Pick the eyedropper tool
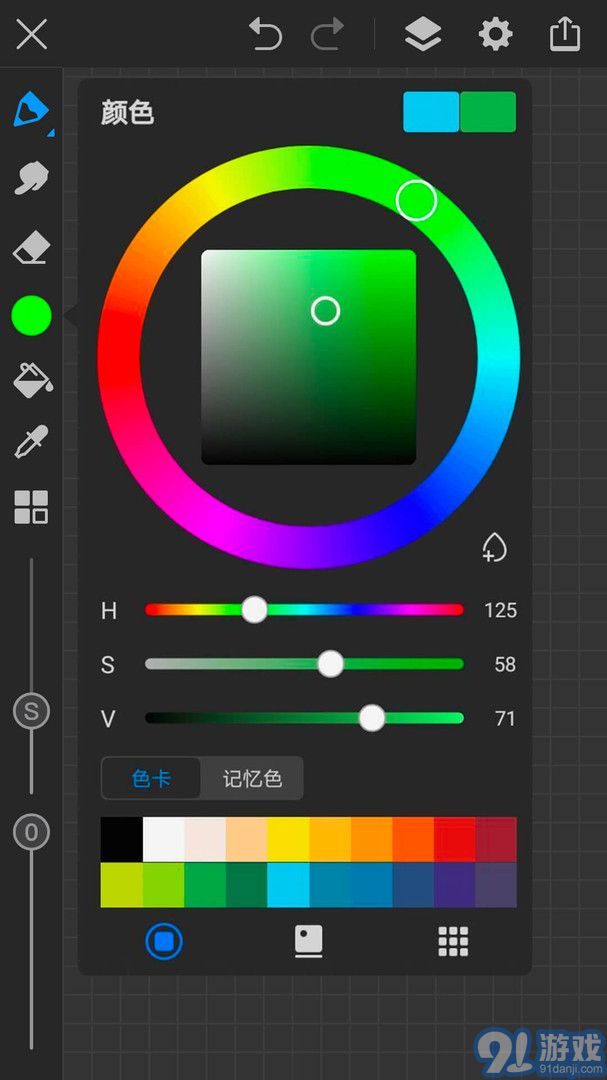Image resolution: width=607 pixels, height=1080 pixels. 31,441
